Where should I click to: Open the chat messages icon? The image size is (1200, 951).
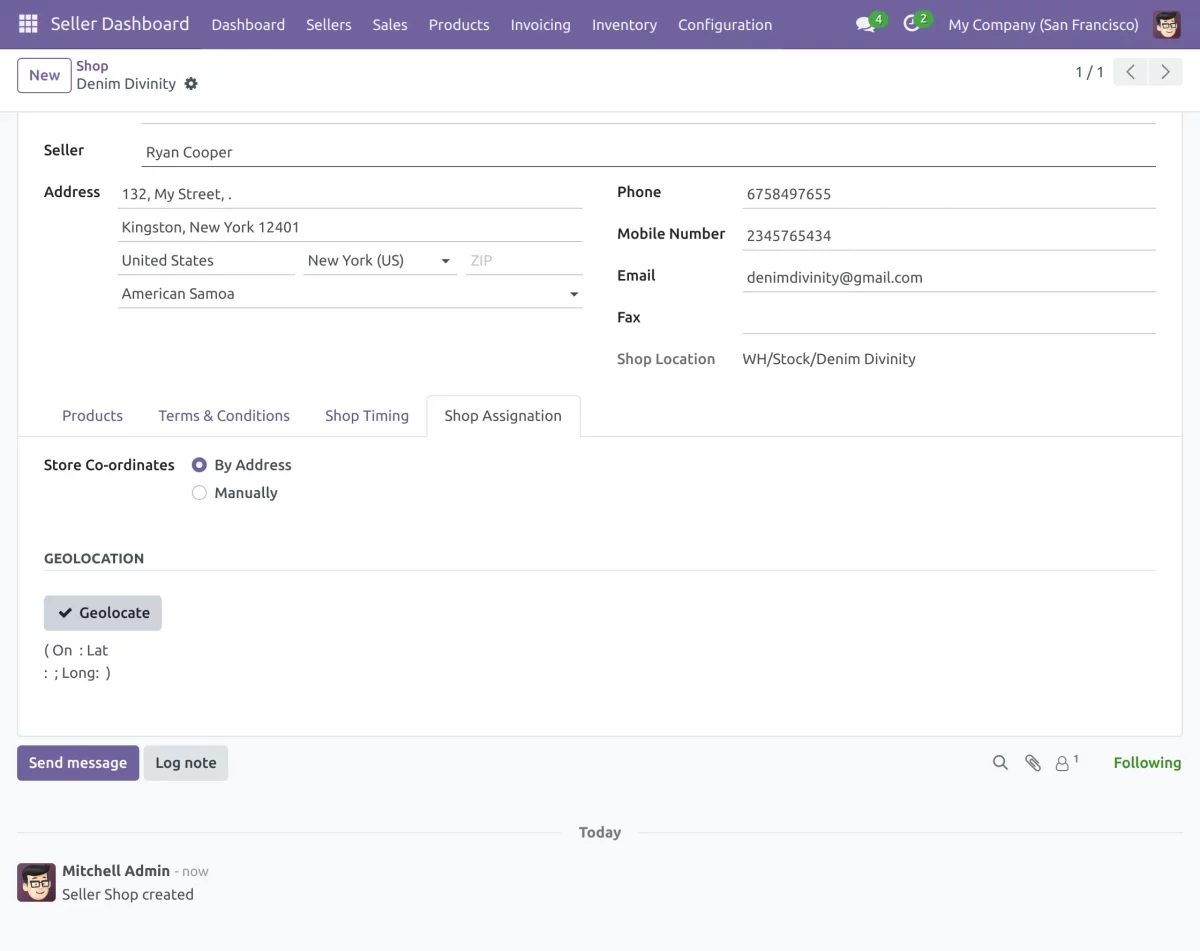pyautogui.click(x=865, y=24)
